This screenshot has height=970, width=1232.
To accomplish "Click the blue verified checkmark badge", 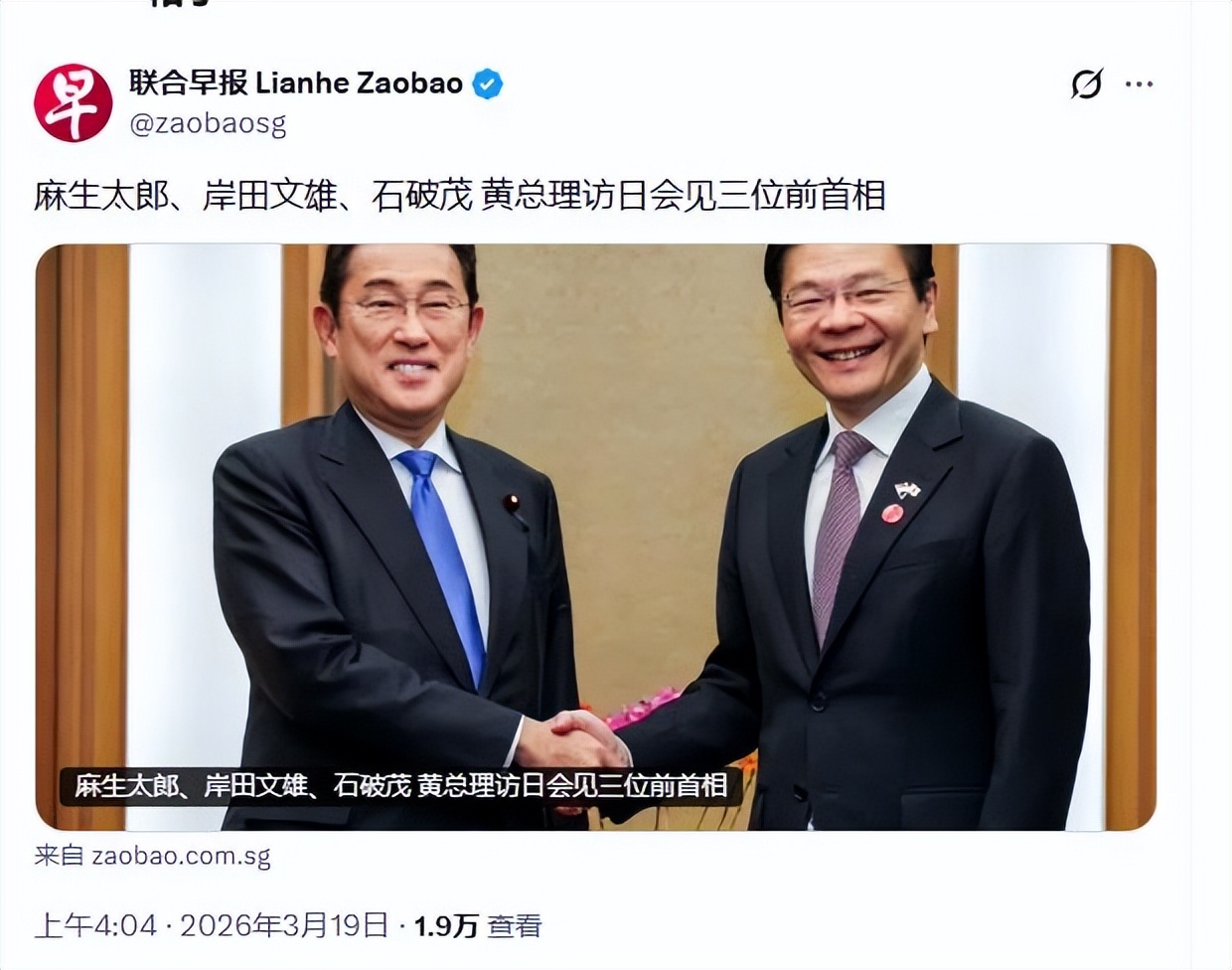I will click(486, 84).
